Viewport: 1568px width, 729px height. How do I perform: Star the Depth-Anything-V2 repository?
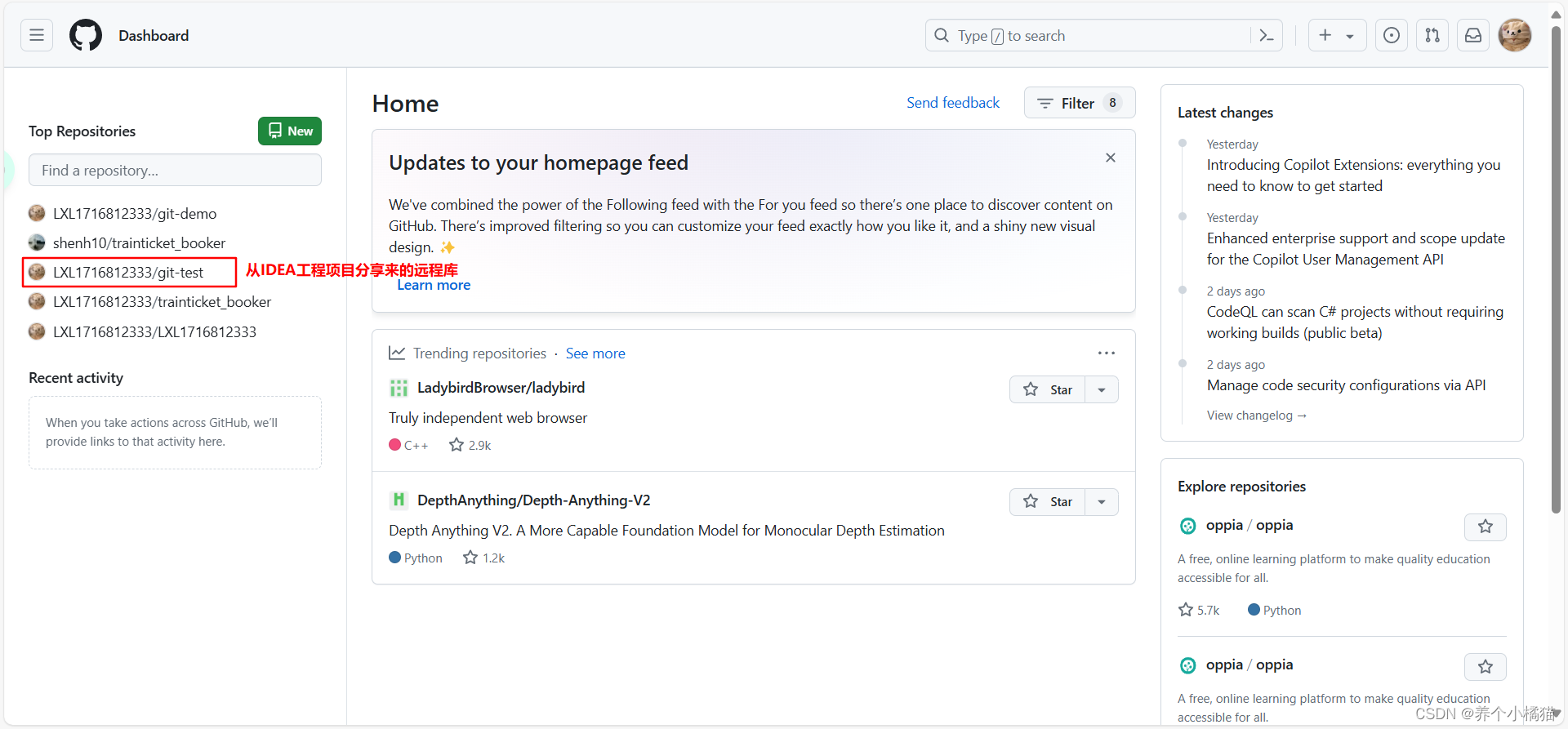tap(1048, 501)
